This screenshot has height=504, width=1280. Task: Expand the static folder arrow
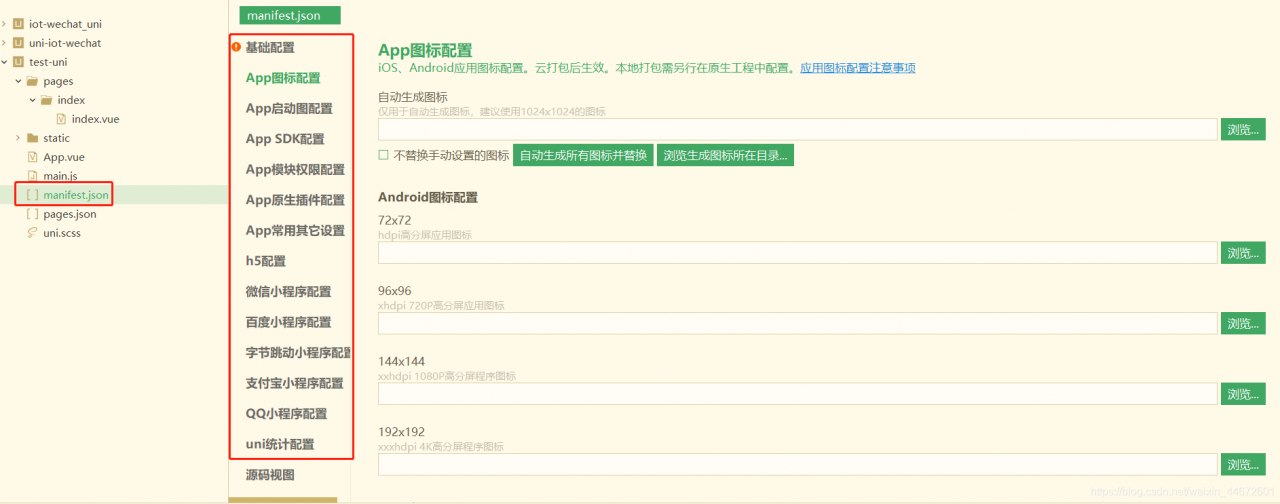point(18,138)
